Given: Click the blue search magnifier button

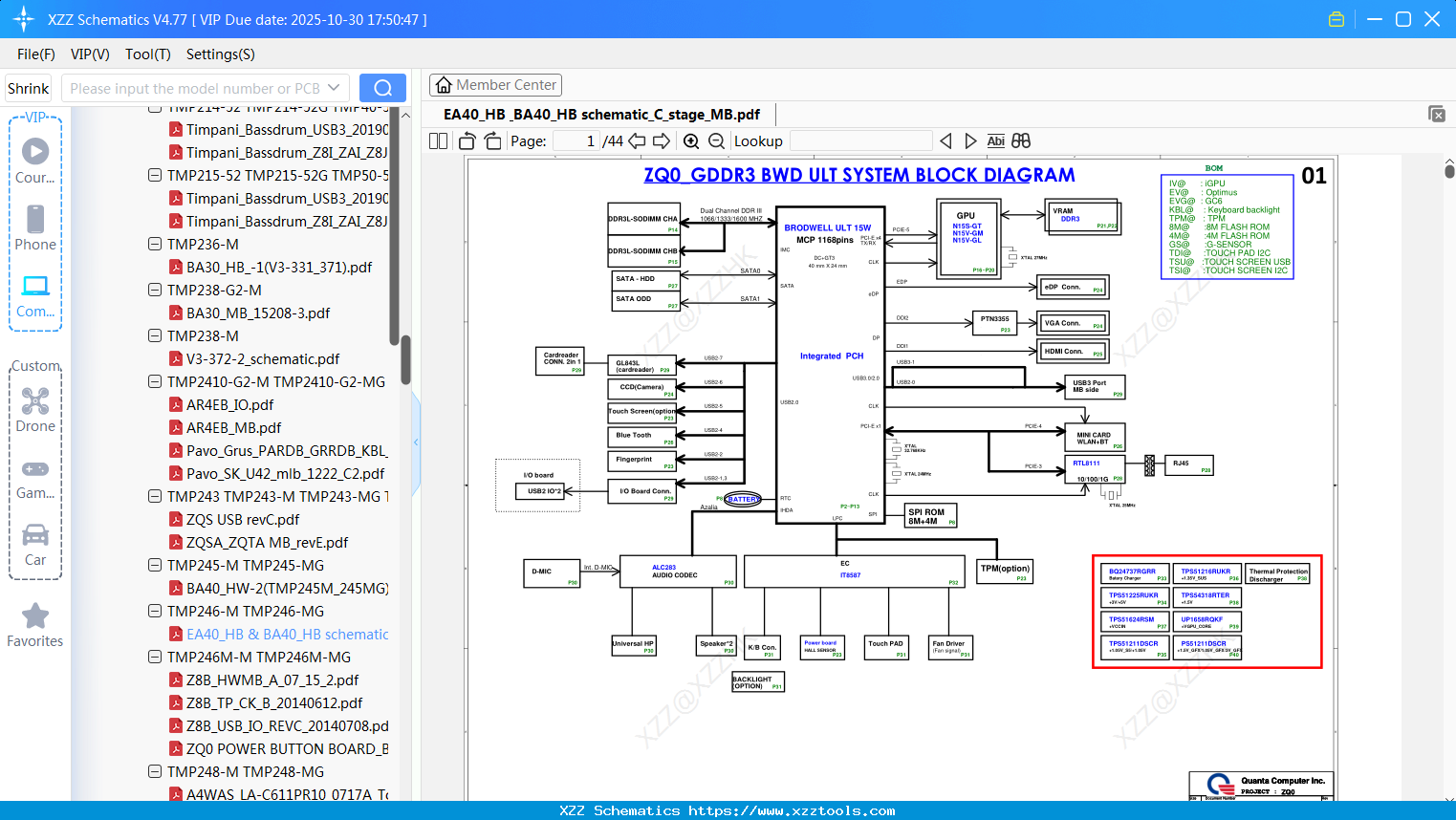Looking at the screenshot, I should coord(382,88).
